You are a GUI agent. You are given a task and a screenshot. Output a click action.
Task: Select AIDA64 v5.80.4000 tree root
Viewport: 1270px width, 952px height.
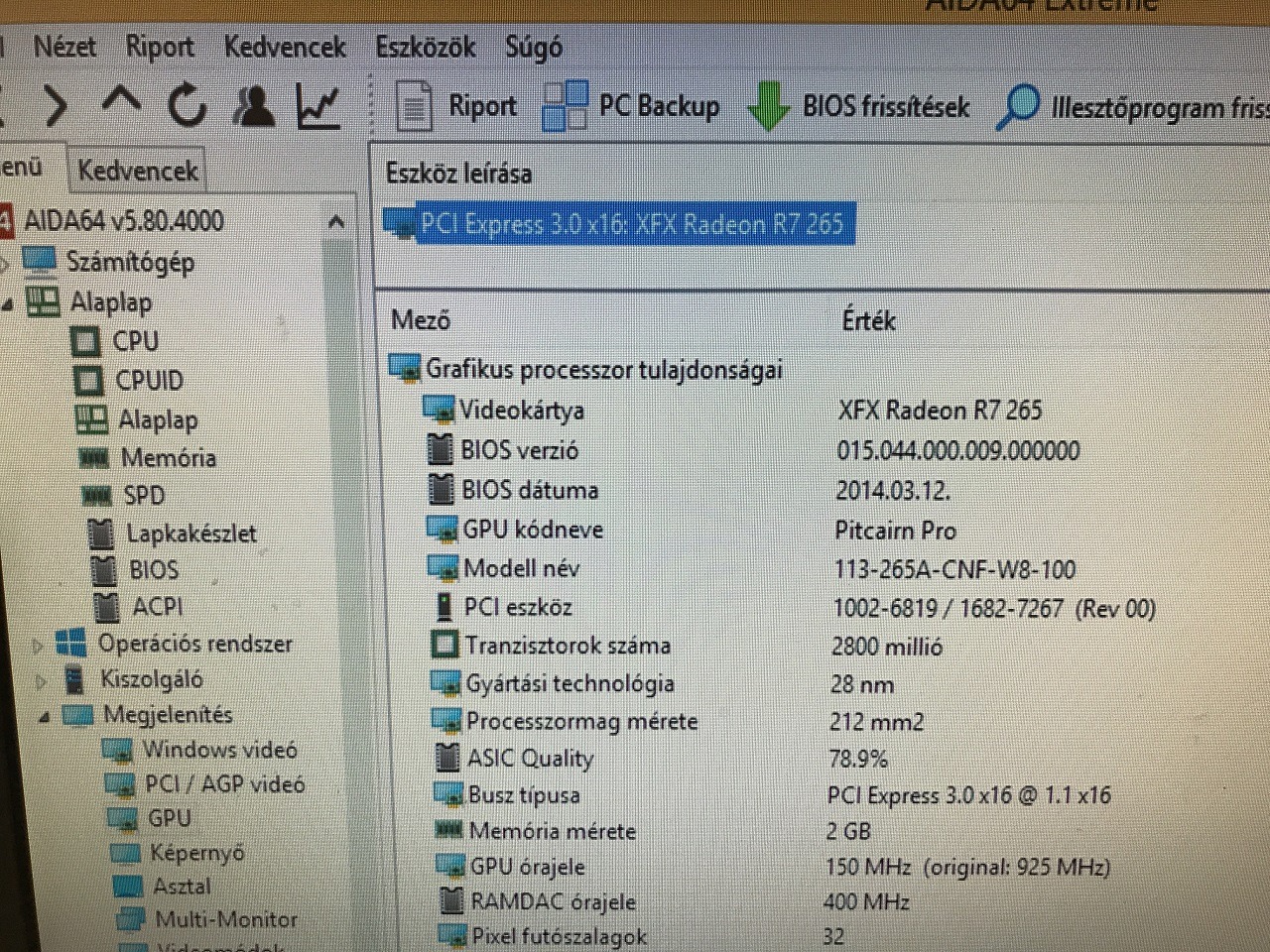coord(124,220)
